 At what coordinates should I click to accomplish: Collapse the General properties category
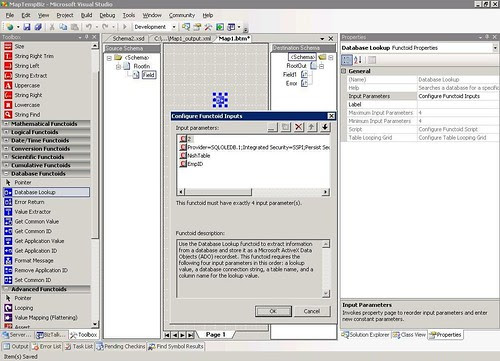[x=344, y=71]
